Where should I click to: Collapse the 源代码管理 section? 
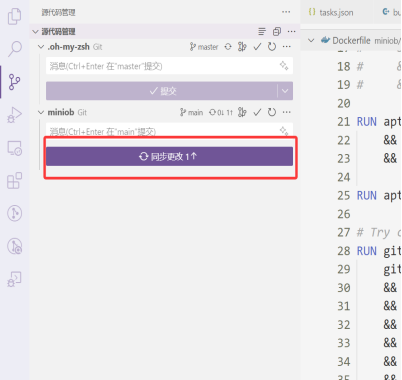[35, 32]
